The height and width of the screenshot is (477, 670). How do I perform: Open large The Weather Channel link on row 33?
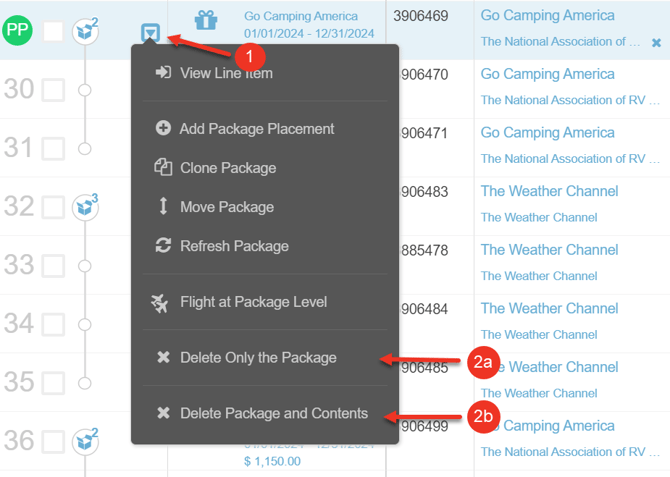550,250
